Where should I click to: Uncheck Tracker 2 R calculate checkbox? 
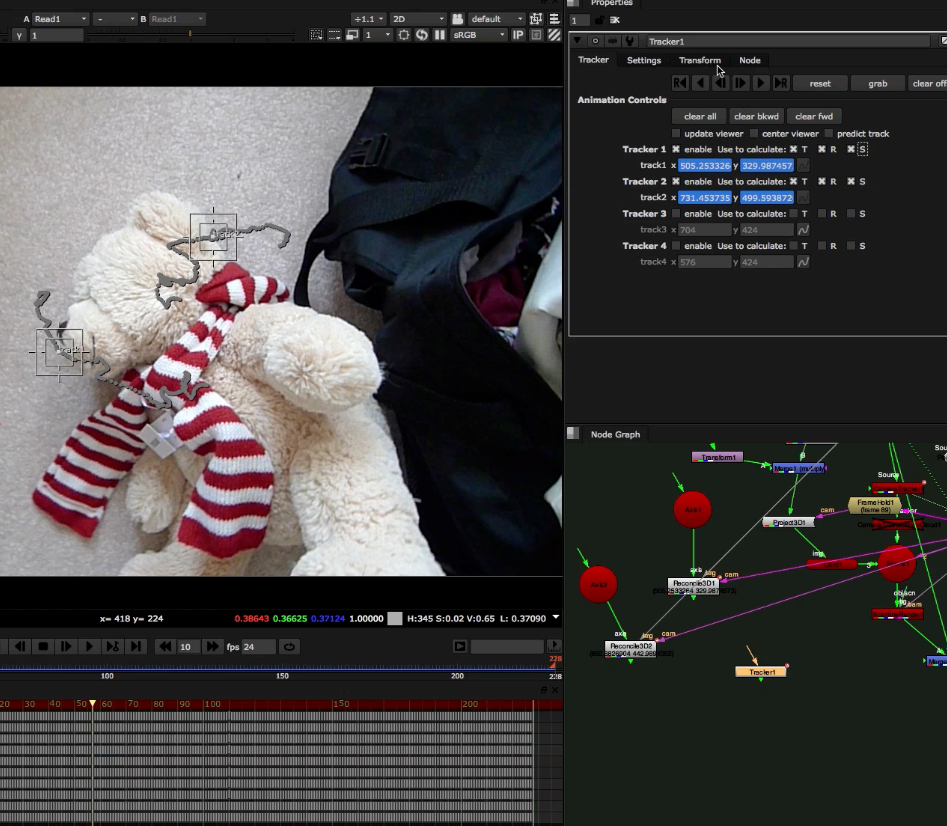(x=821, y=181)
